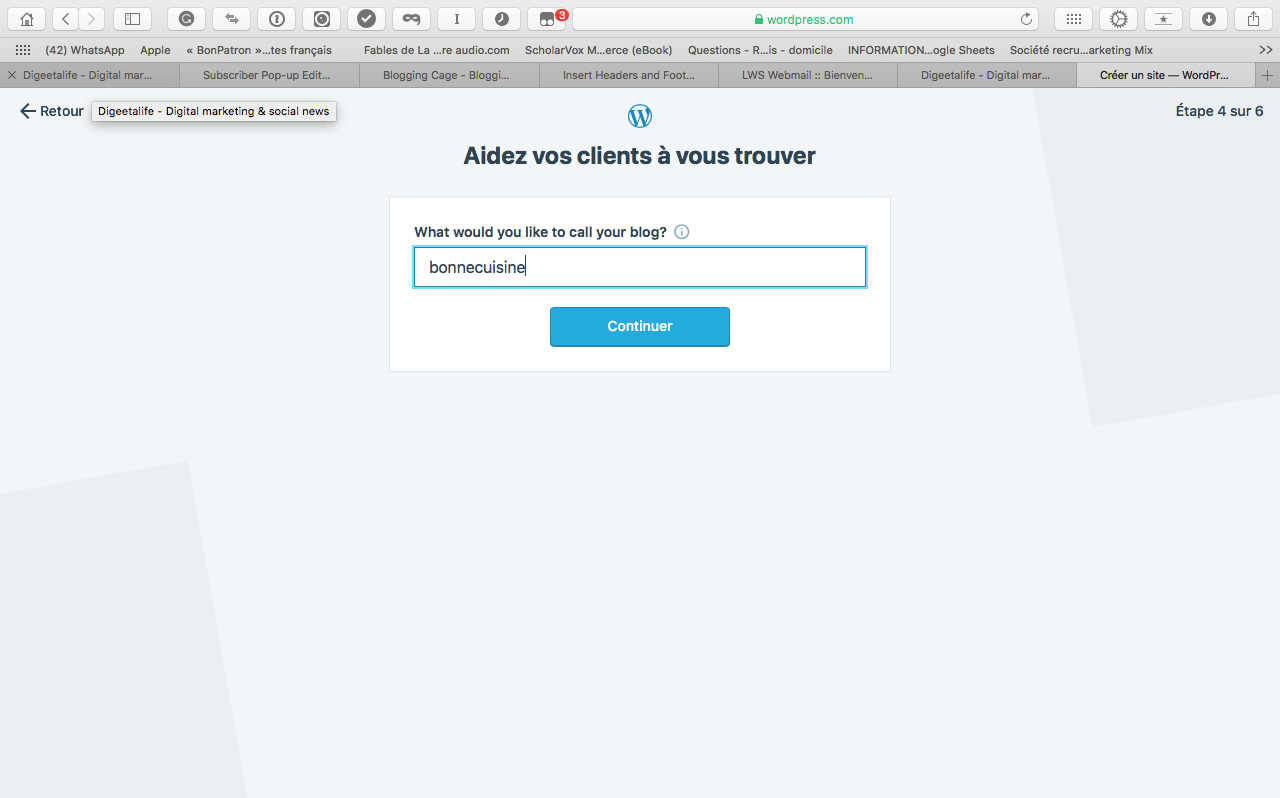Open the Top Sites grid button
1280x798 pixels.
pos(1073,19)
